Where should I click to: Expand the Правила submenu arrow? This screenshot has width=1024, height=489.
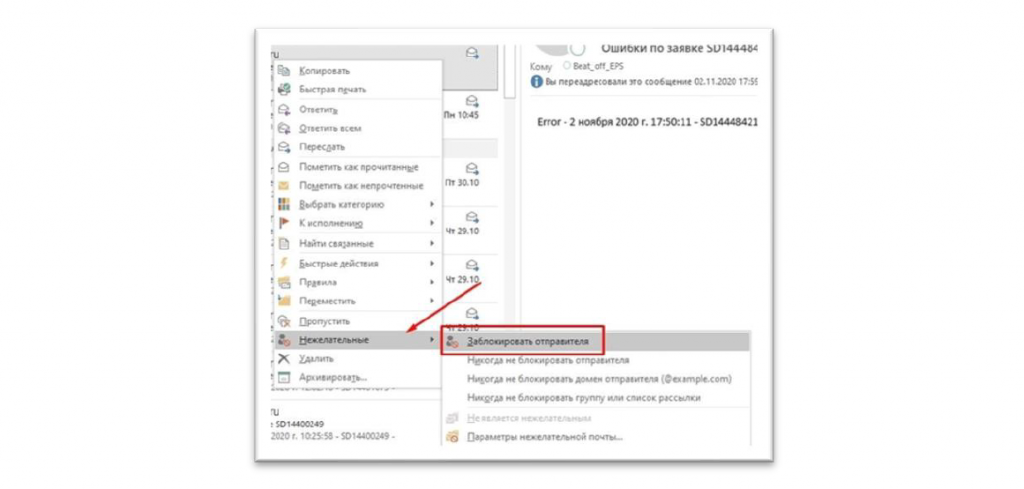pos(431,282)
